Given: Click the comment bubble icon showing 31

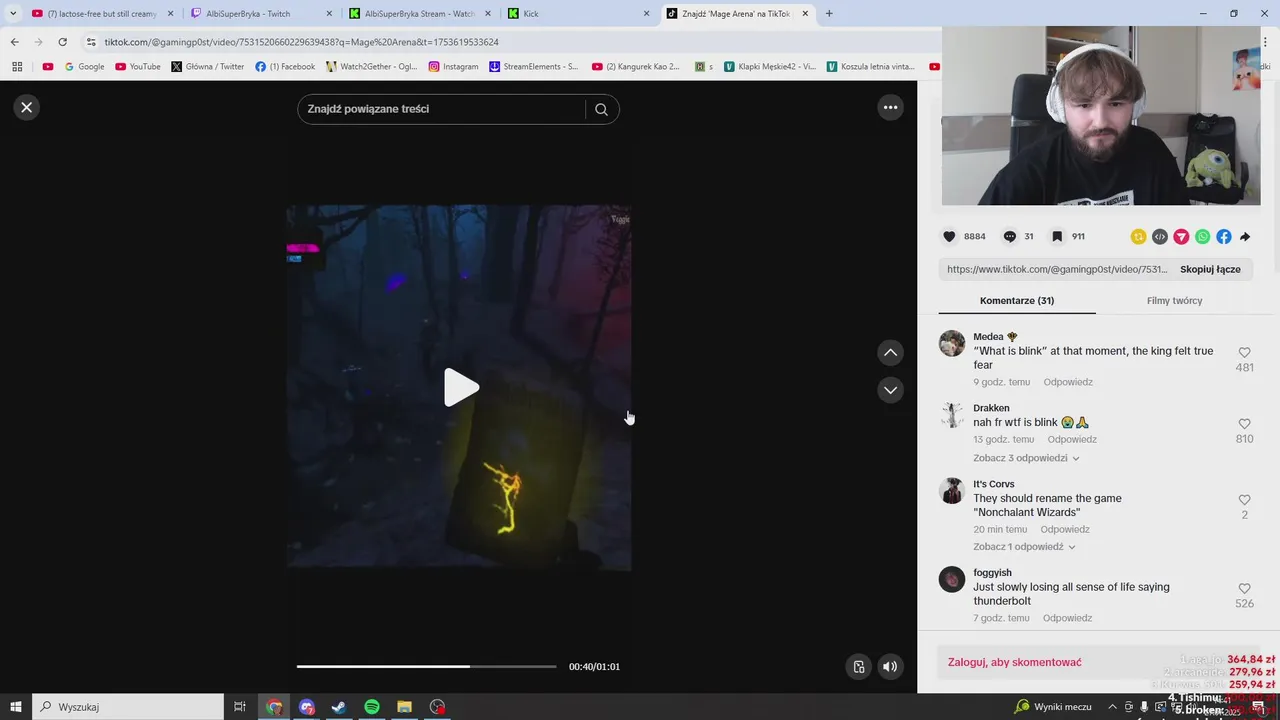Looking at the screenshot, I should pos(1009,237).
